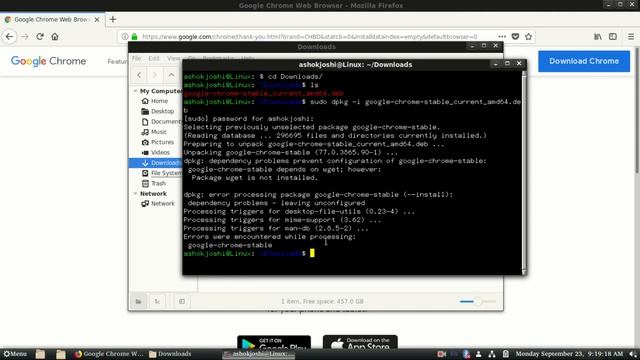The image size is (640, 360).
Task: Click Firefox forward arrow
Action: (x=24, y=37)
